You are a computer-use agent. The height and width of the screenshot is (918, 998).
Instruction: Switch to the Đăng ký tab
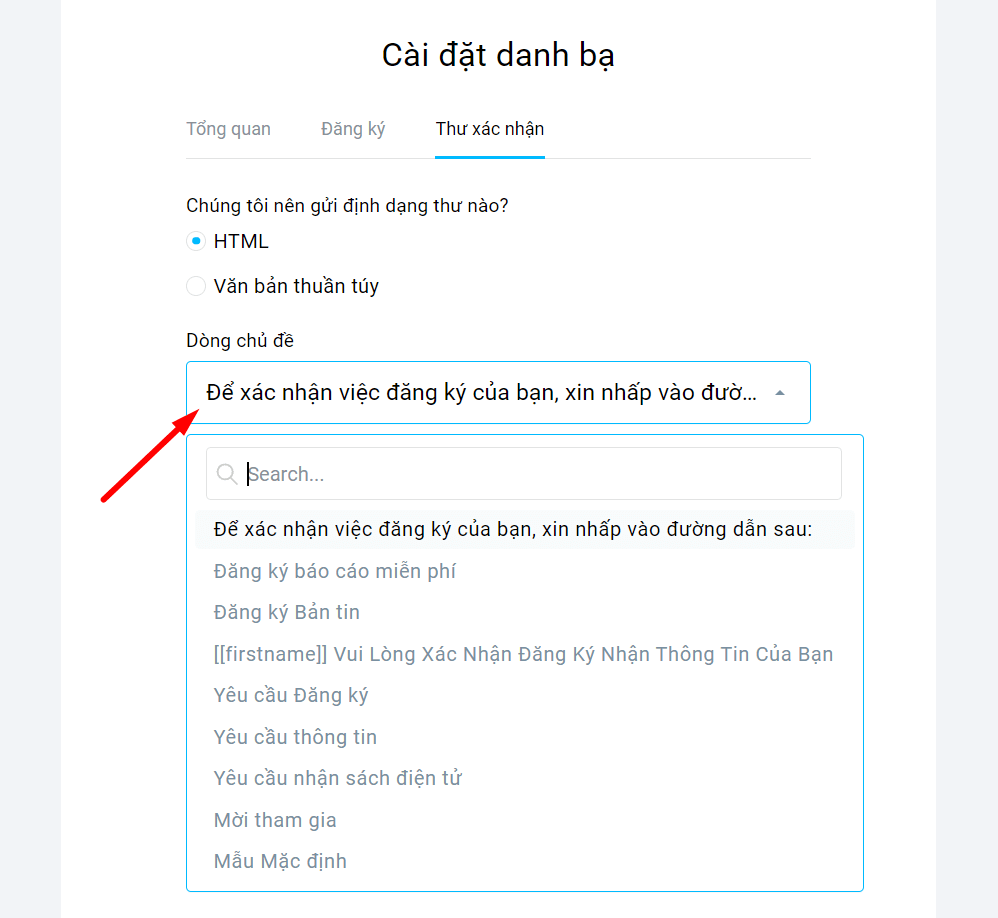(x=353, y=129)
